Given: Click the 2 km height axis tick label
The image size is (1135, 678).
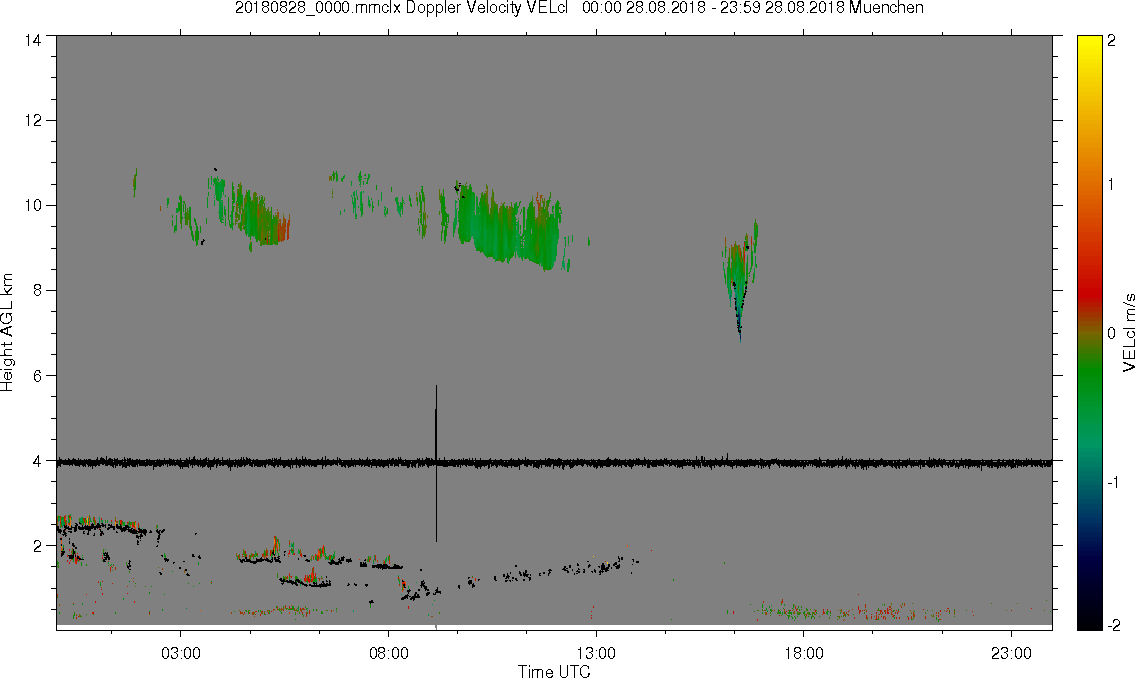Looking at the screenshot, I should (x=37, y=546).
